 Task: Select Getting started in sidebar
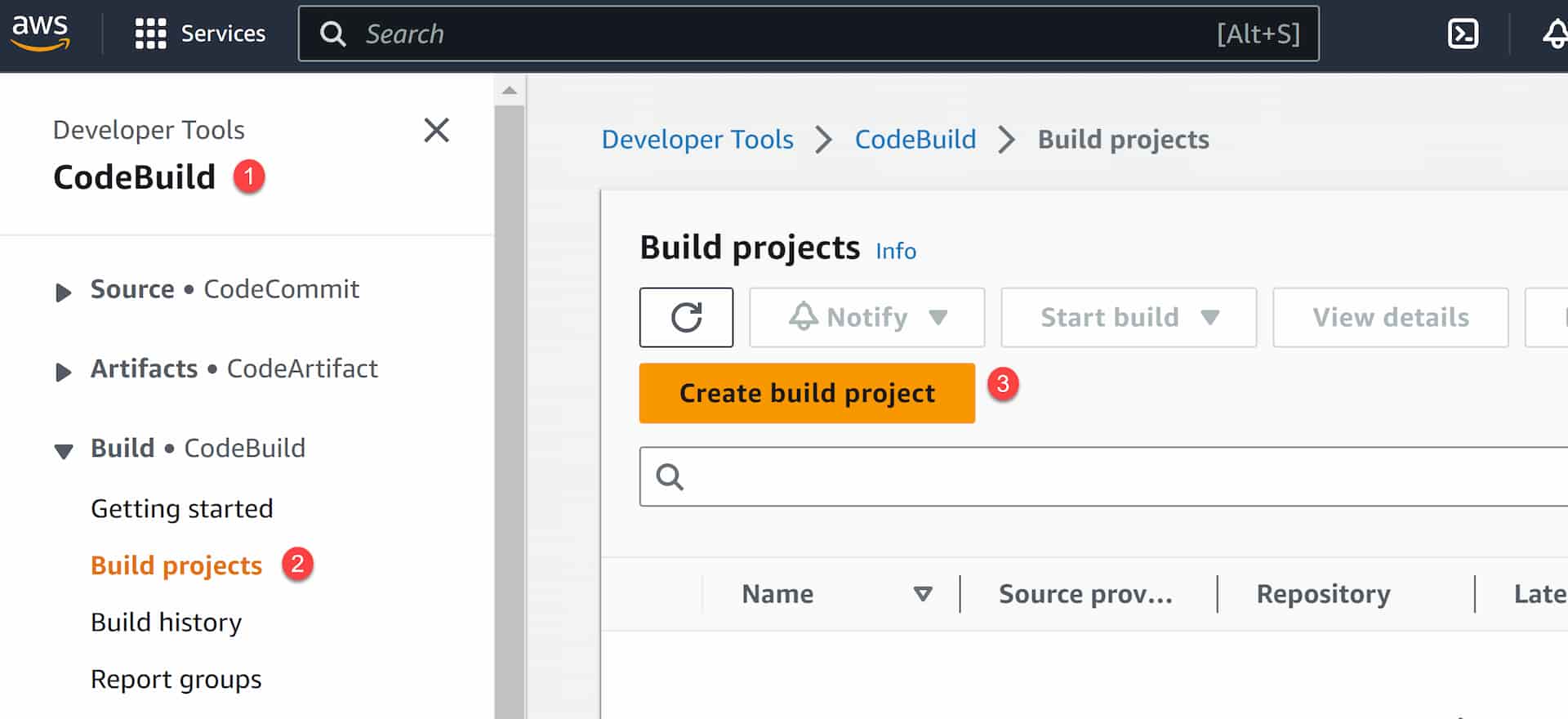(182, 508)
